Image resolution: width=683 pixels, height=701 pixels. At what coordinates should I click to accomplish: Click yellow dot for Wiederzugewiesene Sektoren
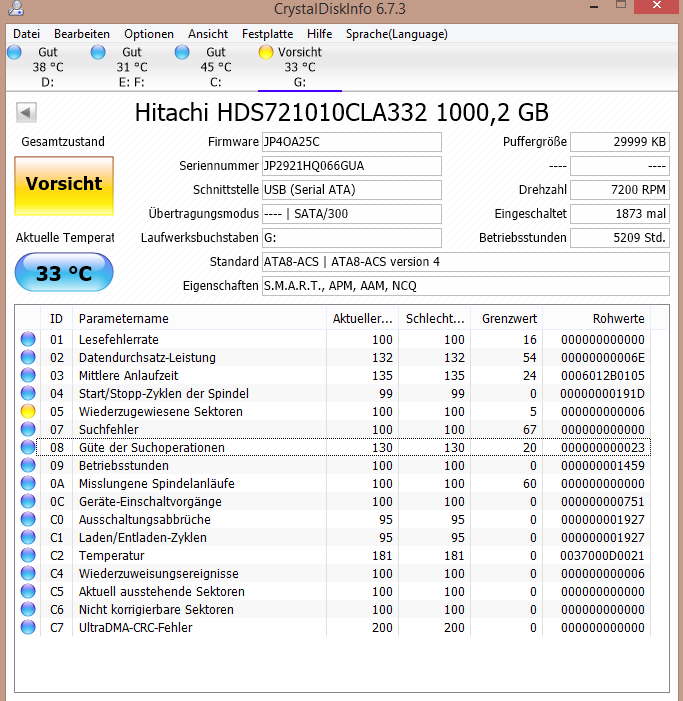click(x=28, y=411)
